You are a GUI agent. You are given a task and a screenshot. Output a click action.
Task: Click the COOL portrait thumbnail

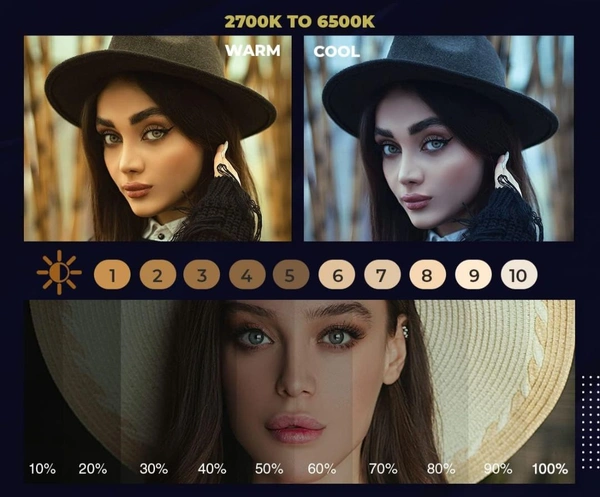[x=439, y=139]
